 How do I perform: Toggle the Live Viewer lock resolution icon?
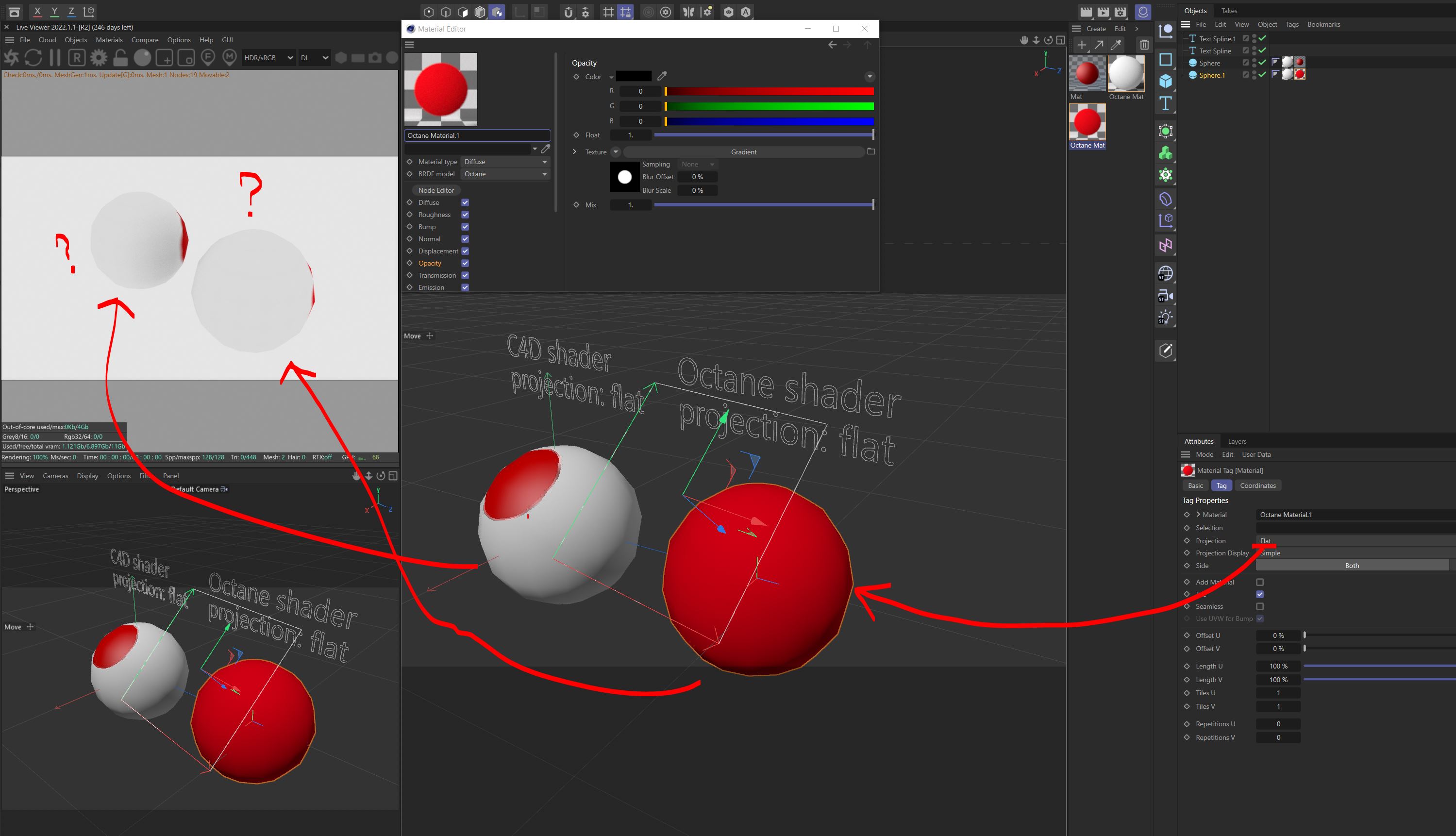click(120, 57)
